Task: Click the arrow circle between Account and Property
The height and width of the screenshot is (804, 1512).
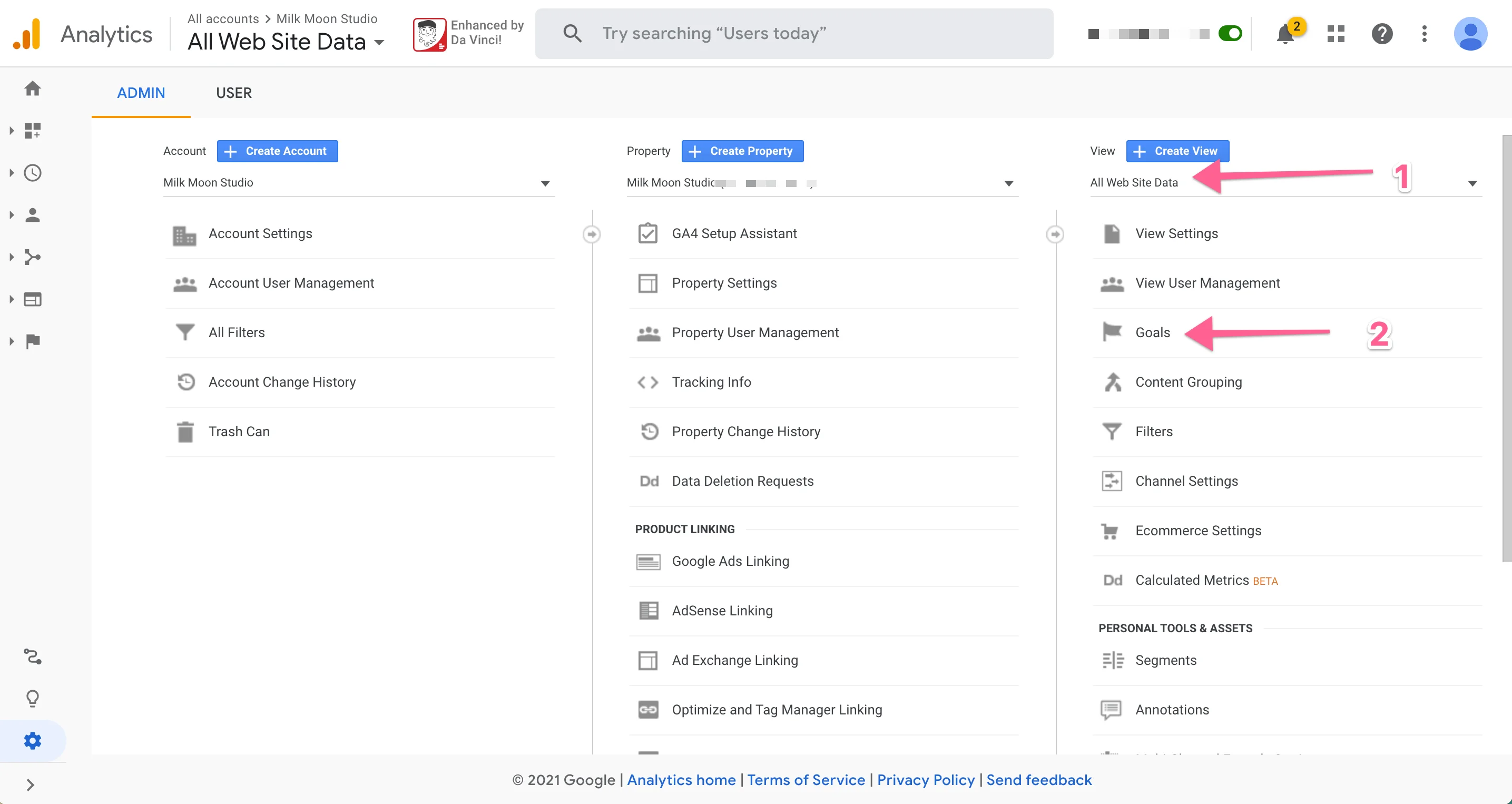Action: (591, 234)
